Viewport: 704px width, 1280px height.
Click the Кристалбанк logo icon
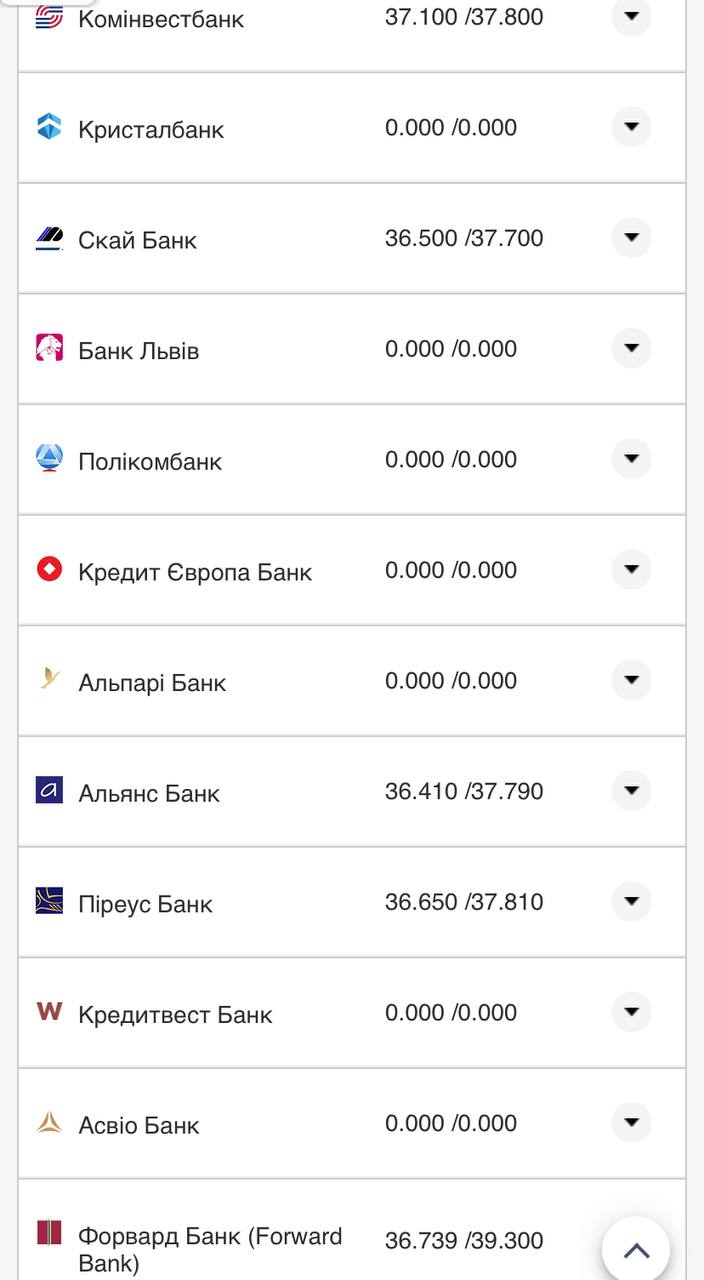pos(49,127)
